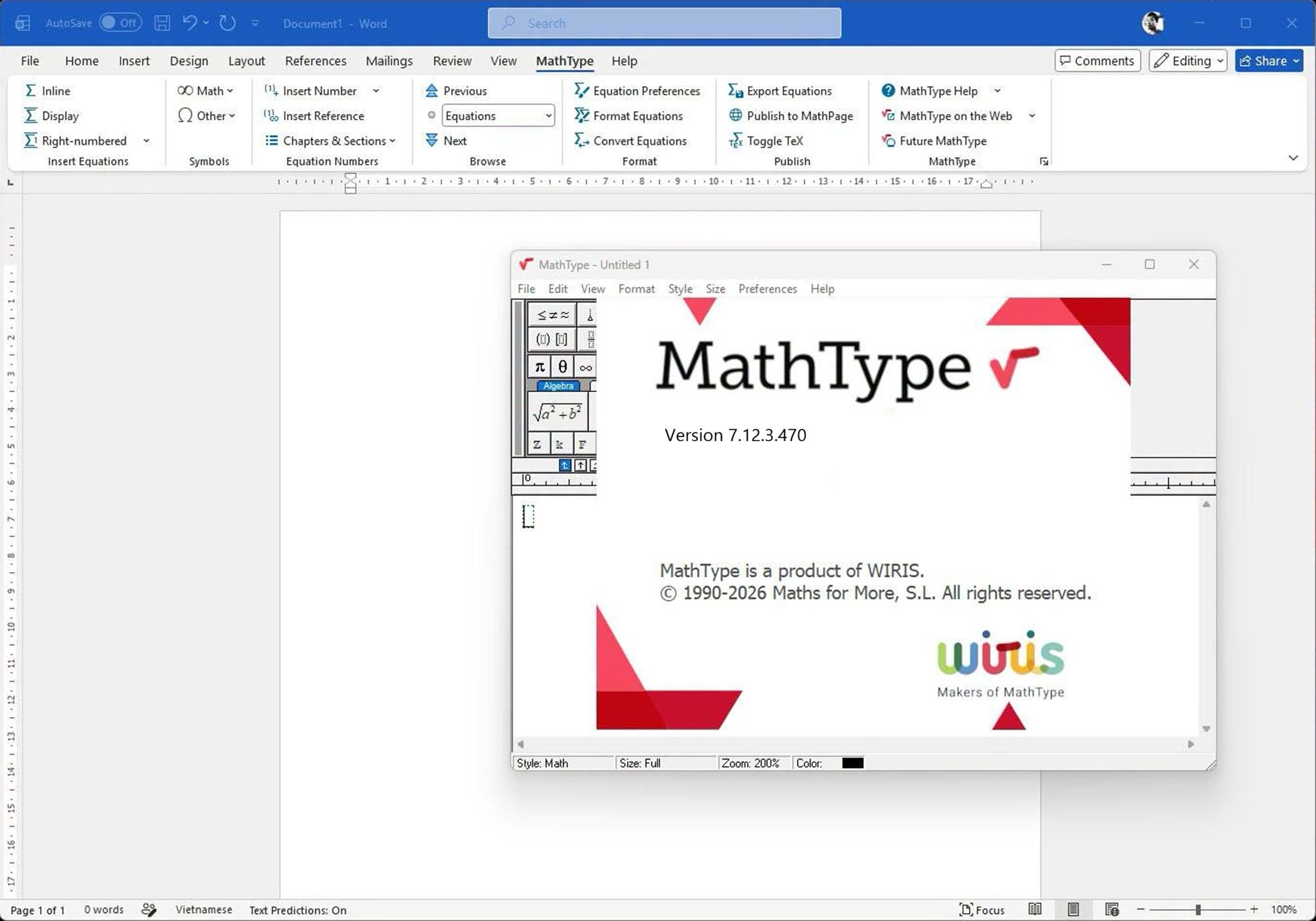Go to the Previous equation
Screen dimensions: 1316x921
tap(456, 90)
